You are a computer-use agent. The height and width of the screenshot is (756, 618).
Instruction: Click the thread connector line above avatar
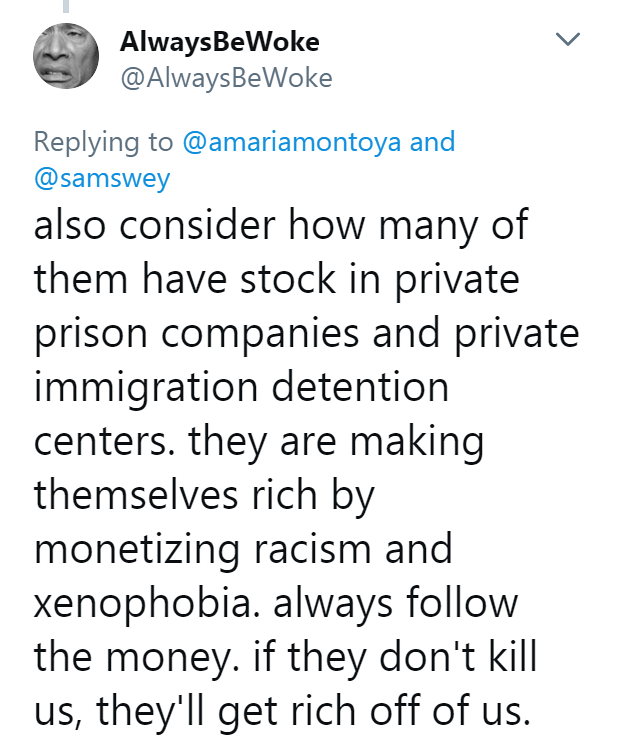(x=67, y=5)
